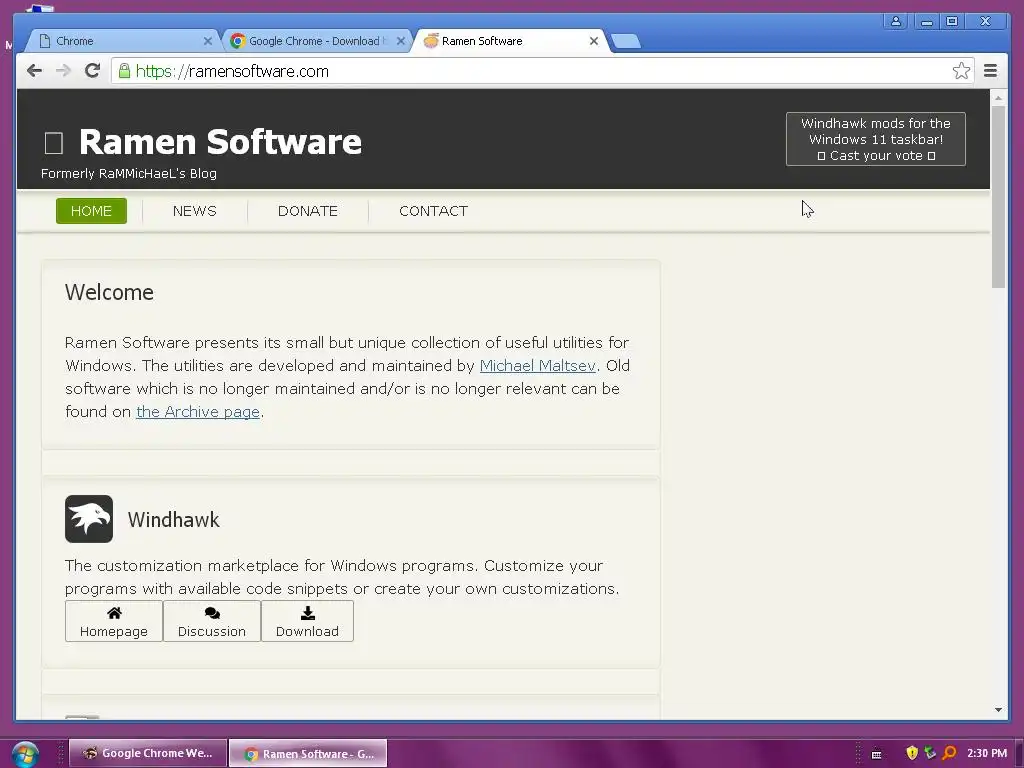The image size is (1024, 768).
Task: Open the Chrome hamburger menu
Action: point(990,71)
